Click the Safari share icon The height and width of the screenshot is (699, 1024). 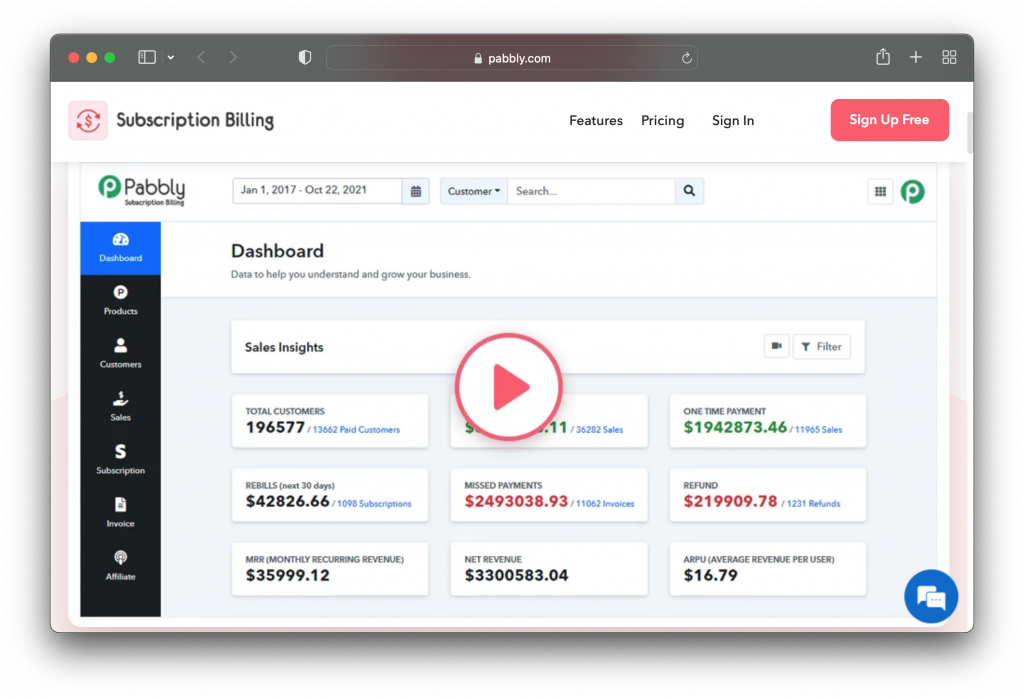[883, 58]
